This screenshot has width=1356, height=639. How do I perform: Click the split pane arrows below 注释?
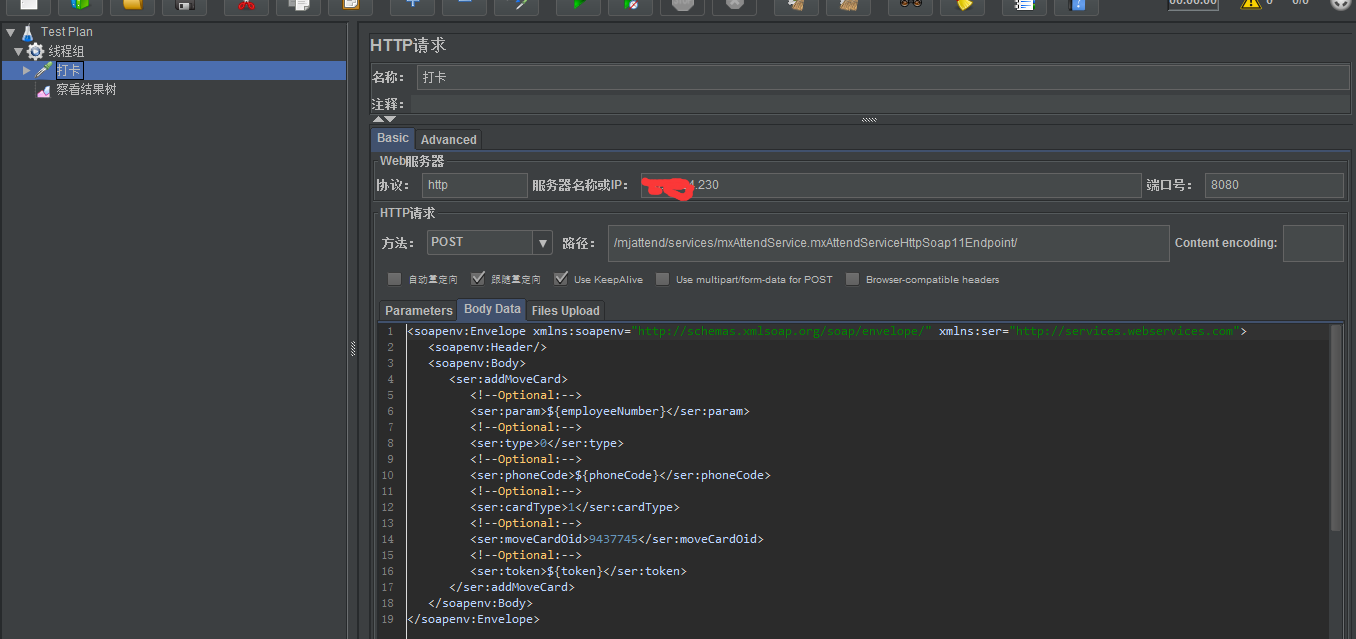pyautogui.click(x=384, y=119)
